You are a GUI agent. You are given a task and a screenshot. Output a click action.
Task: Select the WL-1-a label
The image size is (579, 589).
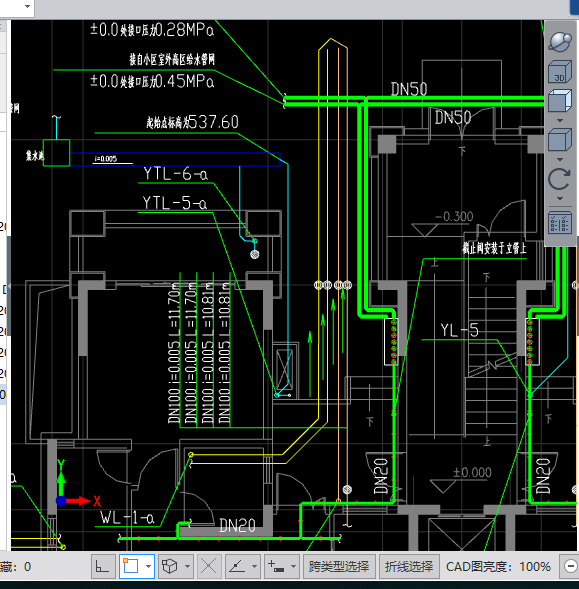click(x=127, y=518)
